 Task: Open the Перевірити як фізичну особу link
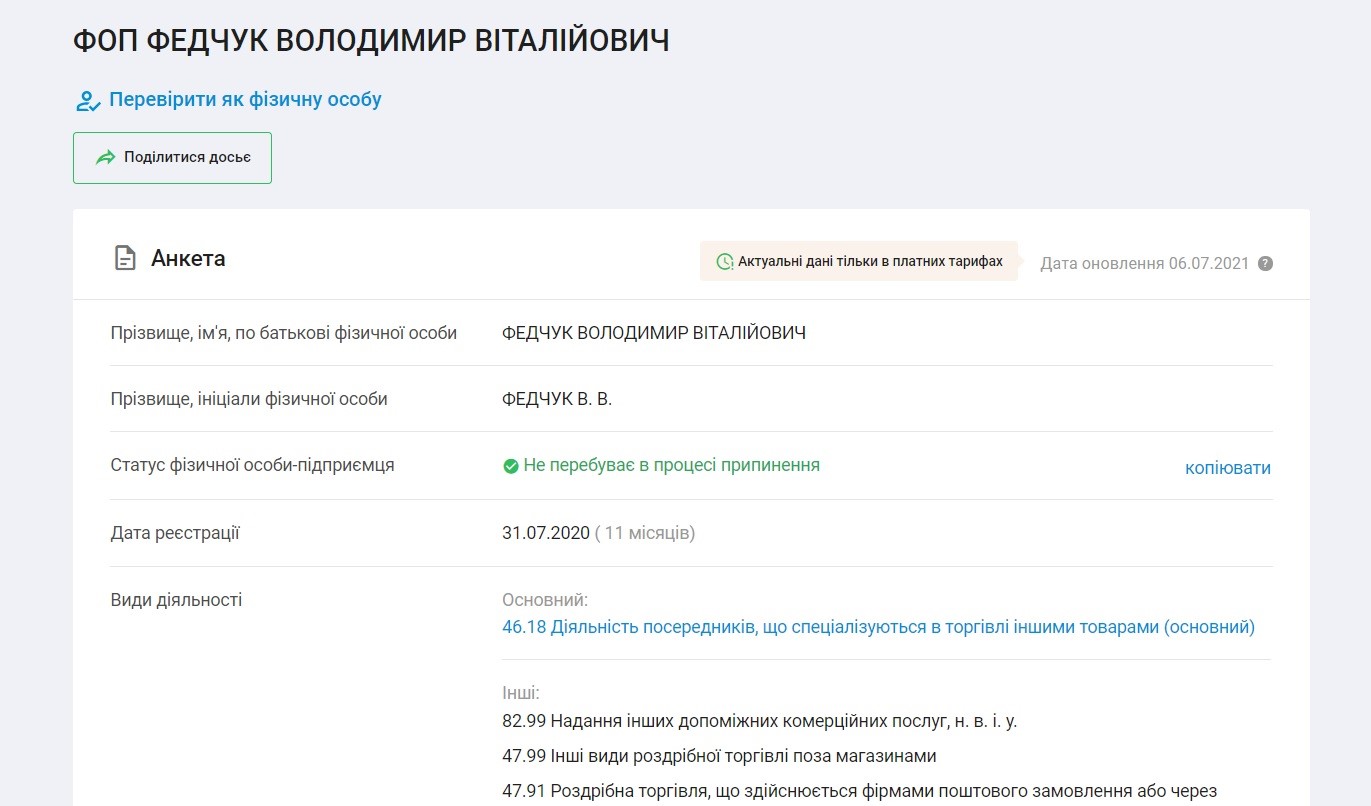click(x=245, y=100)
